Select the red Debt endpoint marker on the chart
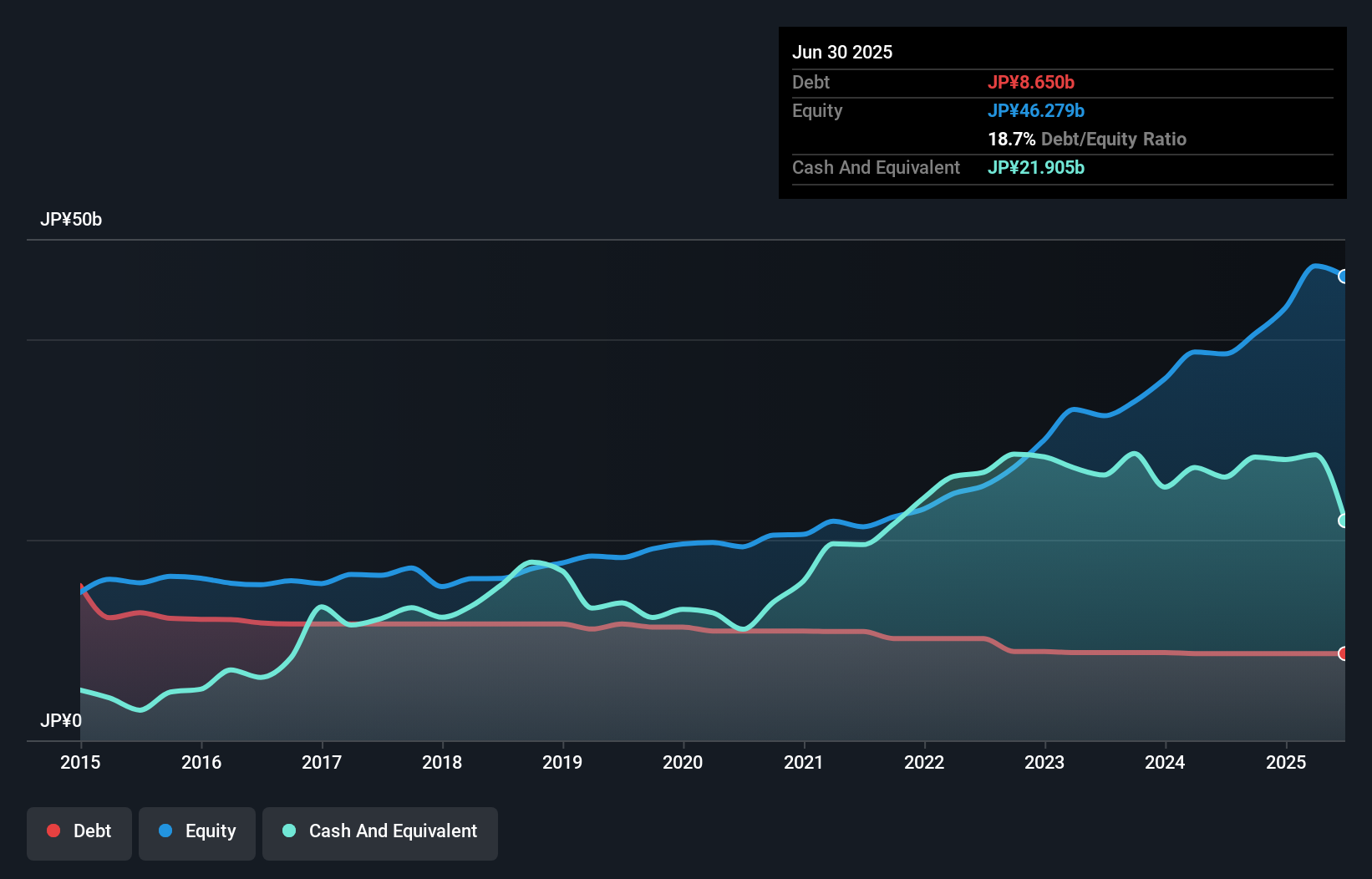 pos(1344,655)
